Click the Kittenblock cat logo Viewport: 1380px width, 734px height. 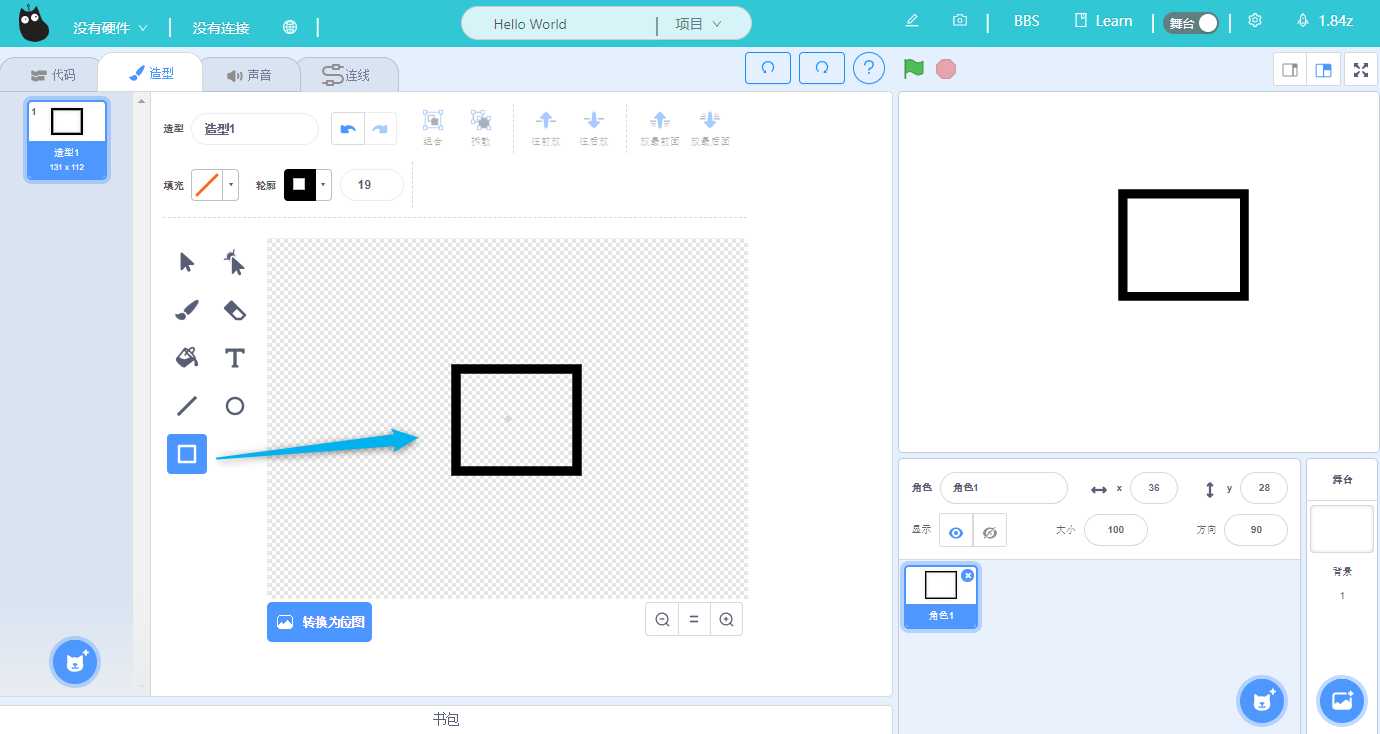[x=34, y=24]
